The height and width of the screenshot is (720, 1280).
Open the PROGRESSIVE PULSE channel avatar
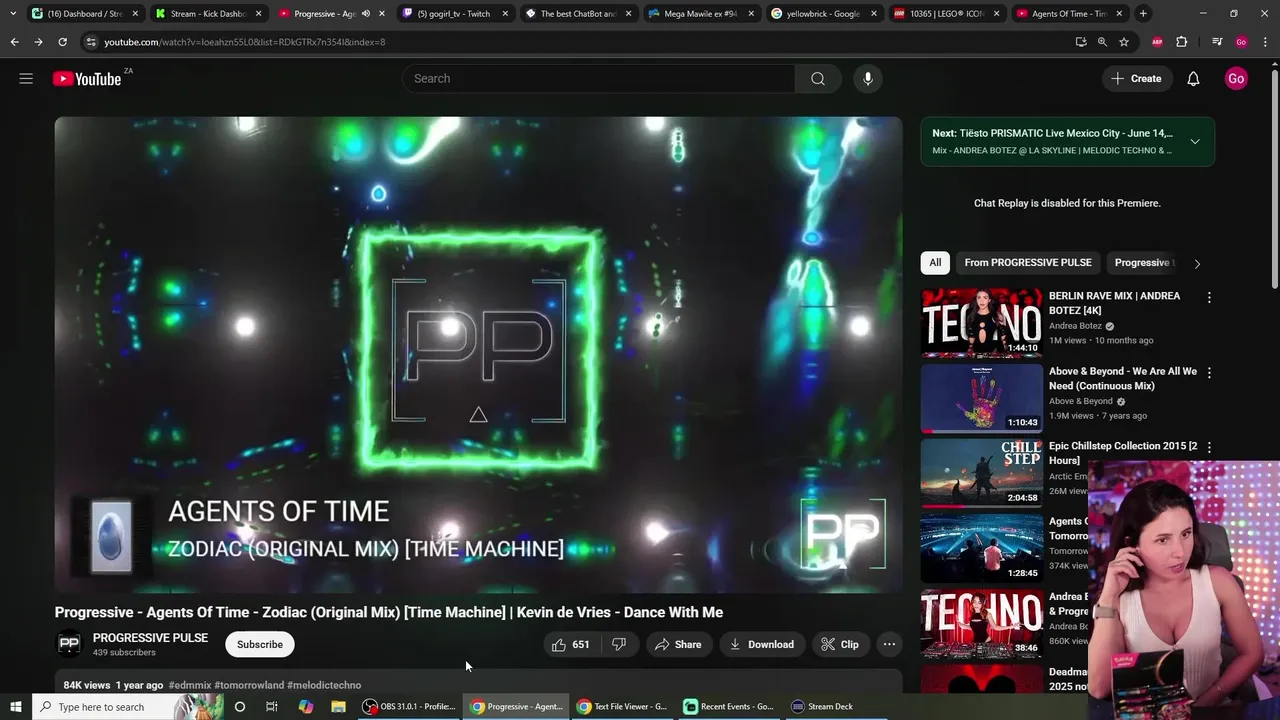click(x=69, y=644)
